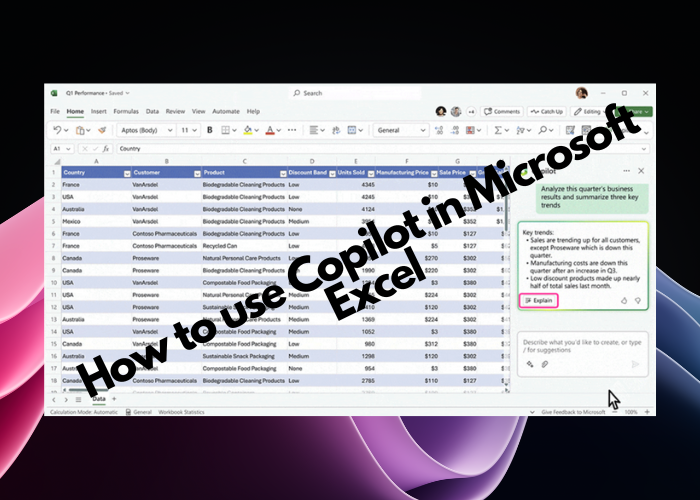Select the cell containing Recycled Can
700x500 pixels.
click(x=245, y=246)
